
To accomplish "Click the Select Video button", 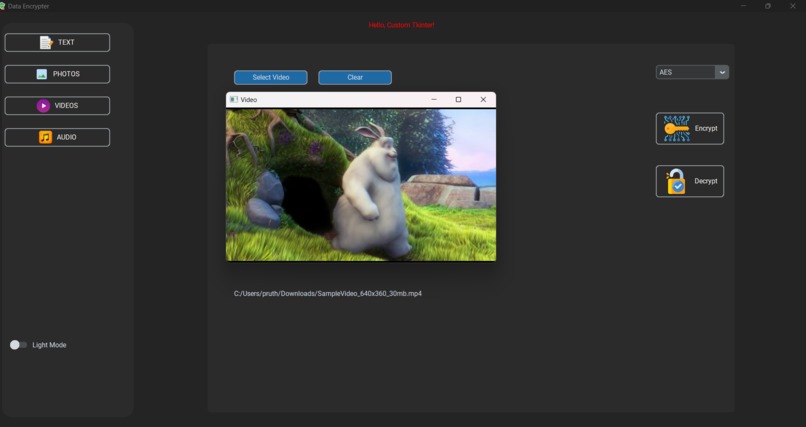I will (x=270, y=77).
